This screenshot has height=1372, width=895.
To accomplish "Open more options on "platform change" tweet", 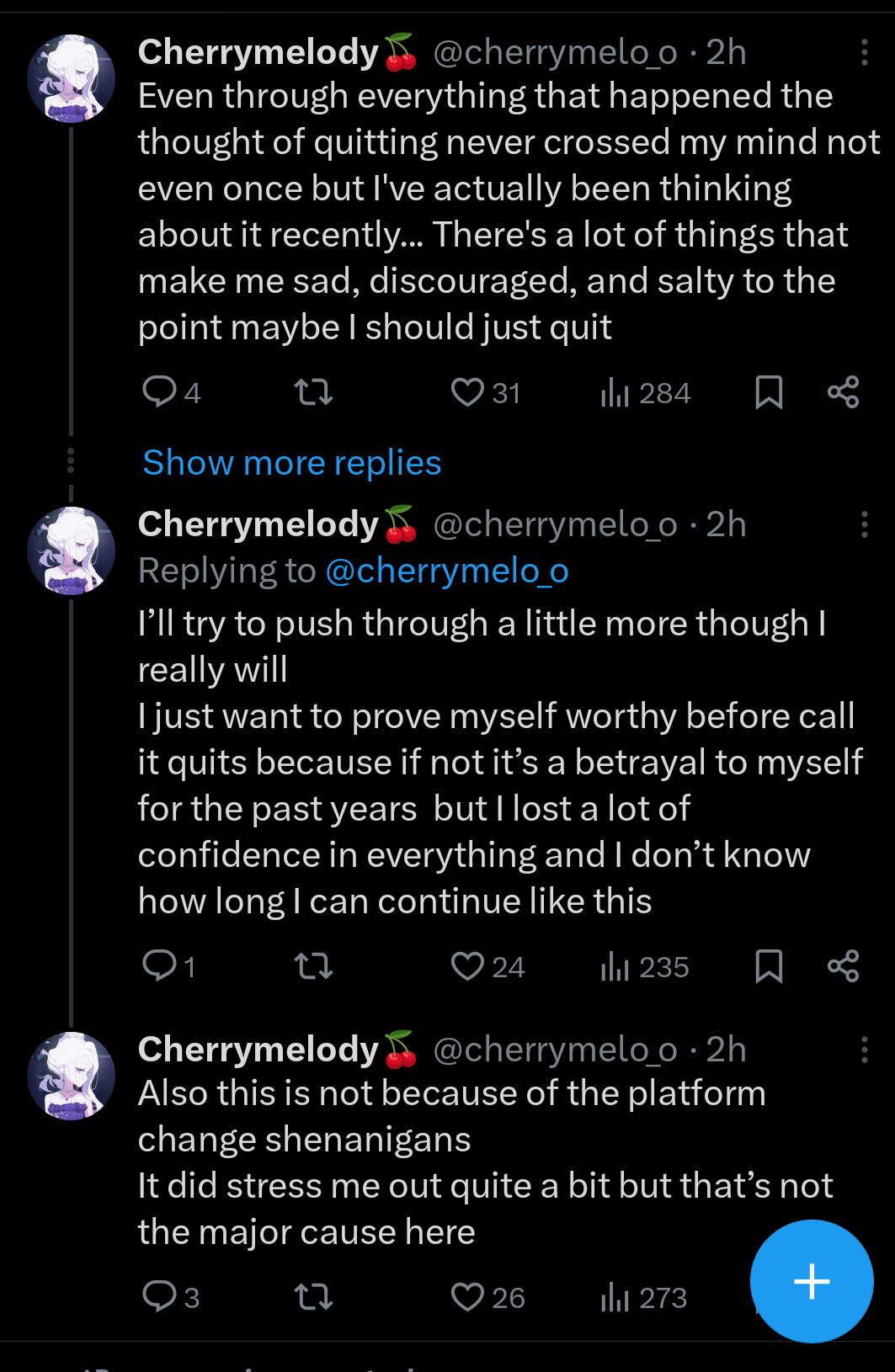I will [x=864, y=1050].
